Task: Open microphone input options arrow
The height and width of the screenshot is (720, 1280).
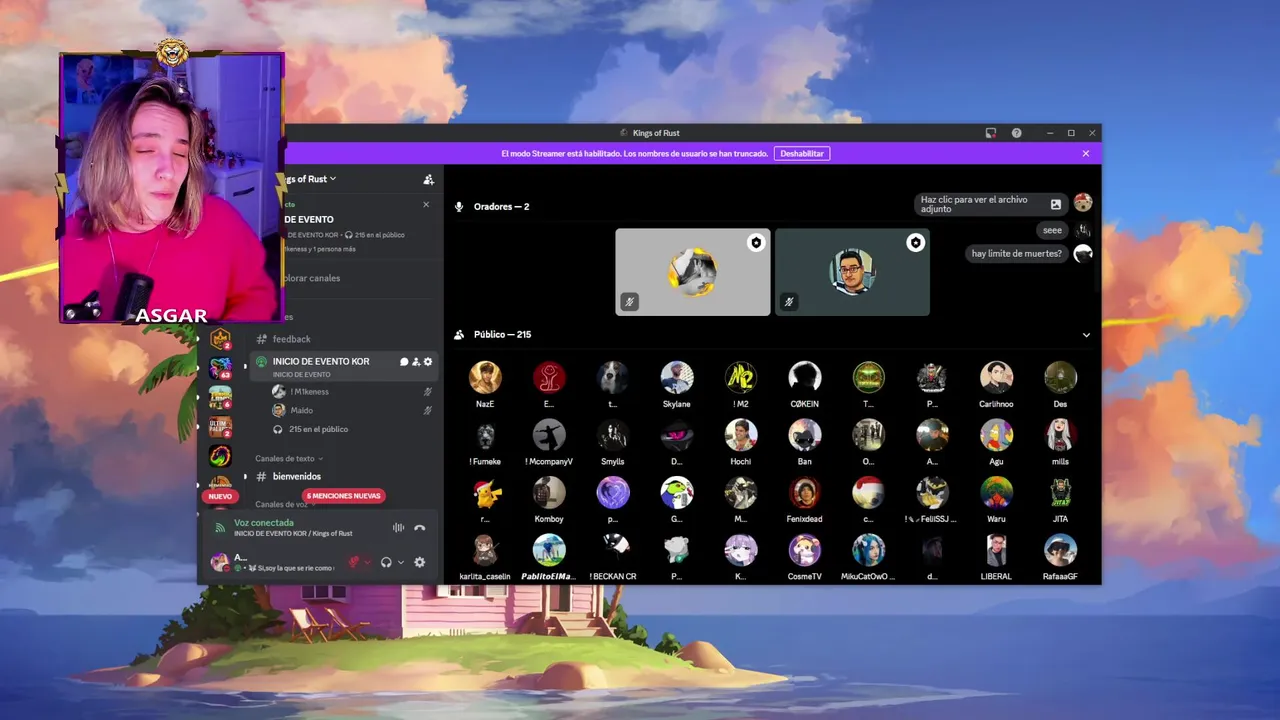Action: [366, 562]
